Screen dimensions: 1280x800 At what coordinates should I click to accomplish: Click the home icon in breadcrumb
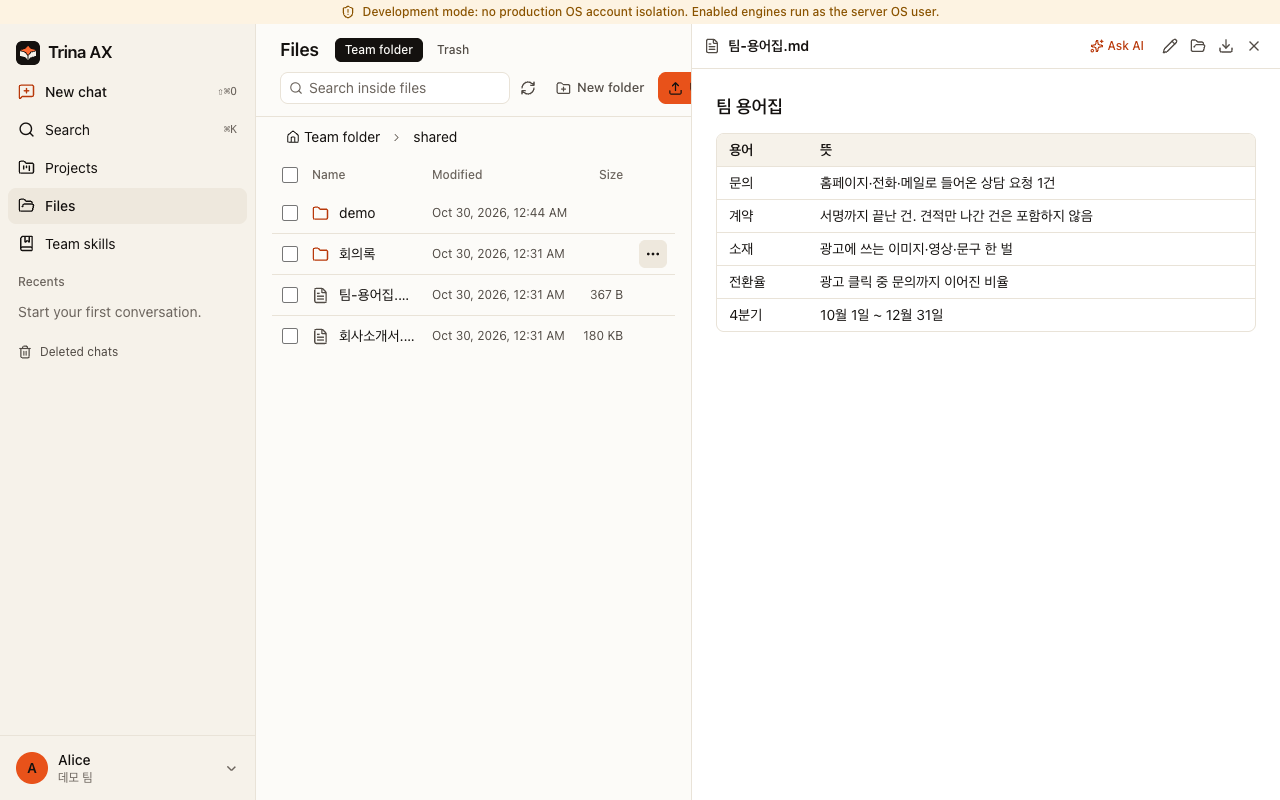[x=293, y=137]
